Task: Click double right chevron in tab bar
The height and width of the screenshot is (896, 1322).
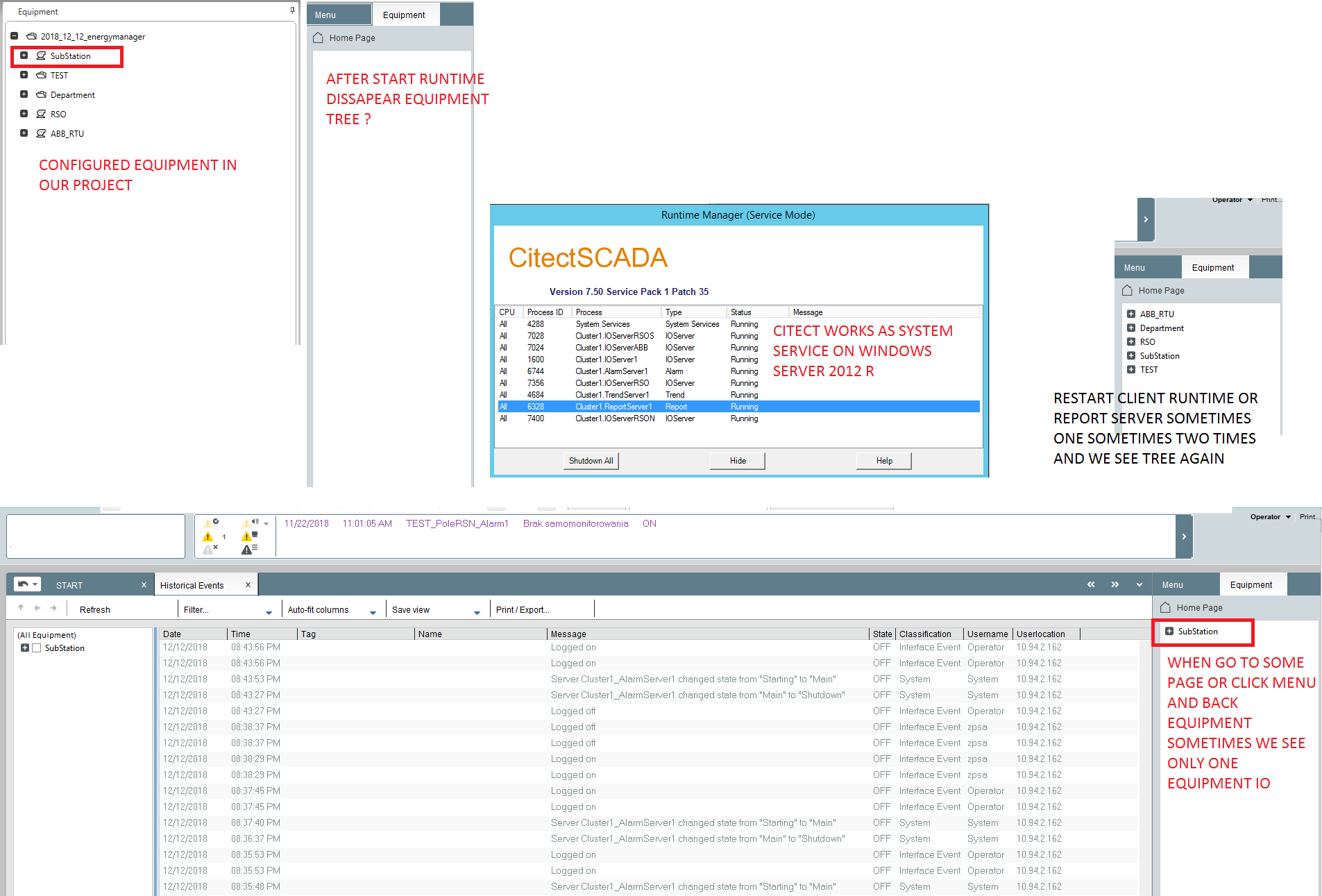Action: point(1115,584)
